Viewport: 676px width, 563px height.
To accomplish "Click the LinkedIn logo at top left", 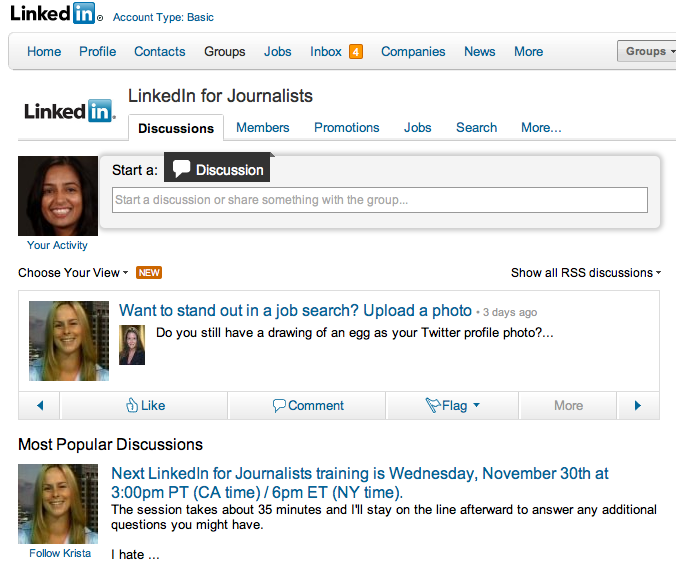I will [56, 13].
